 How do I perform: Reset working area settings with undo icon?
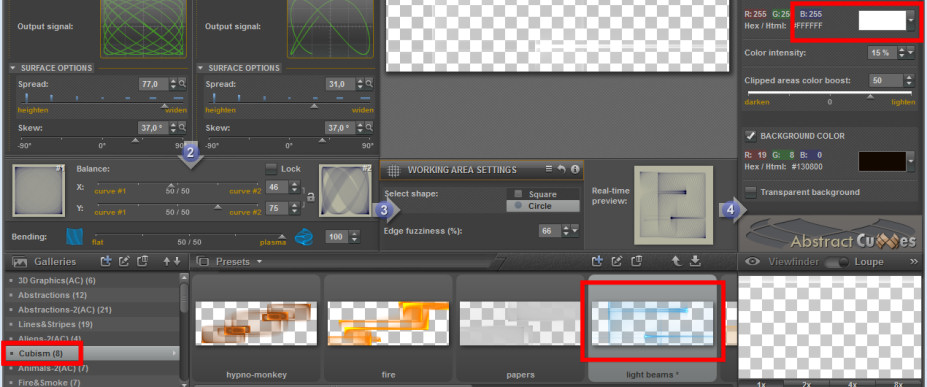(x=562, y=170)
